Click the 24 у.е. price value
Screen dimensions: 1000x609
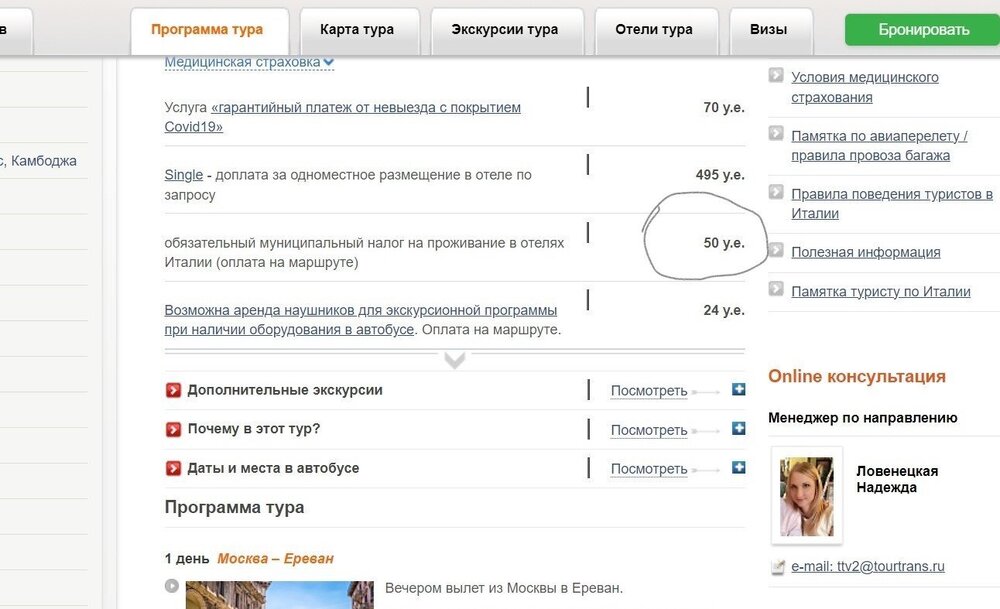[724, 310]
